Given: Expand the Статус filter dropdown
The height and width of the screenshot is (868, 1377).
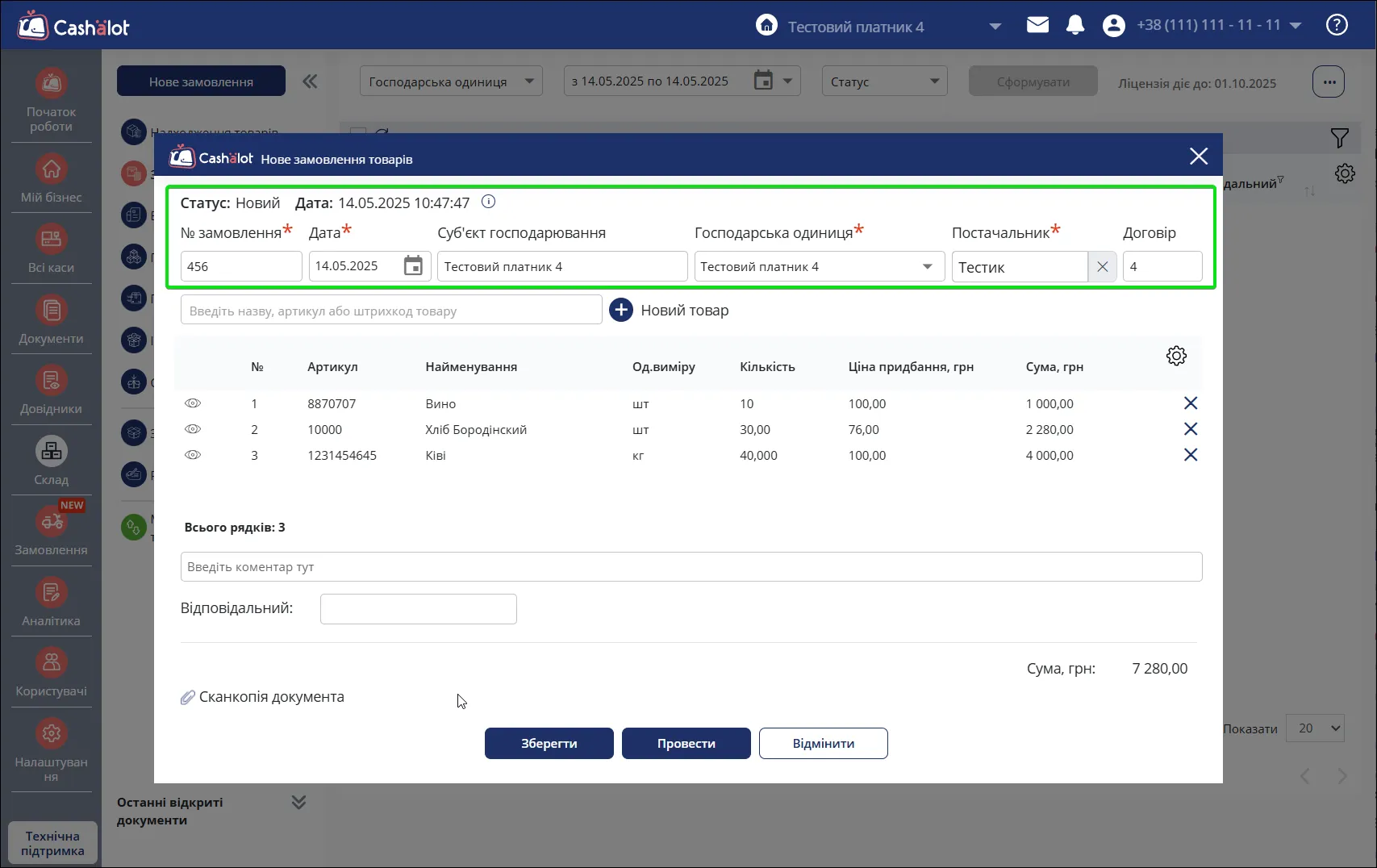Looking at the screenshot, I should click(x=884, y=81).
